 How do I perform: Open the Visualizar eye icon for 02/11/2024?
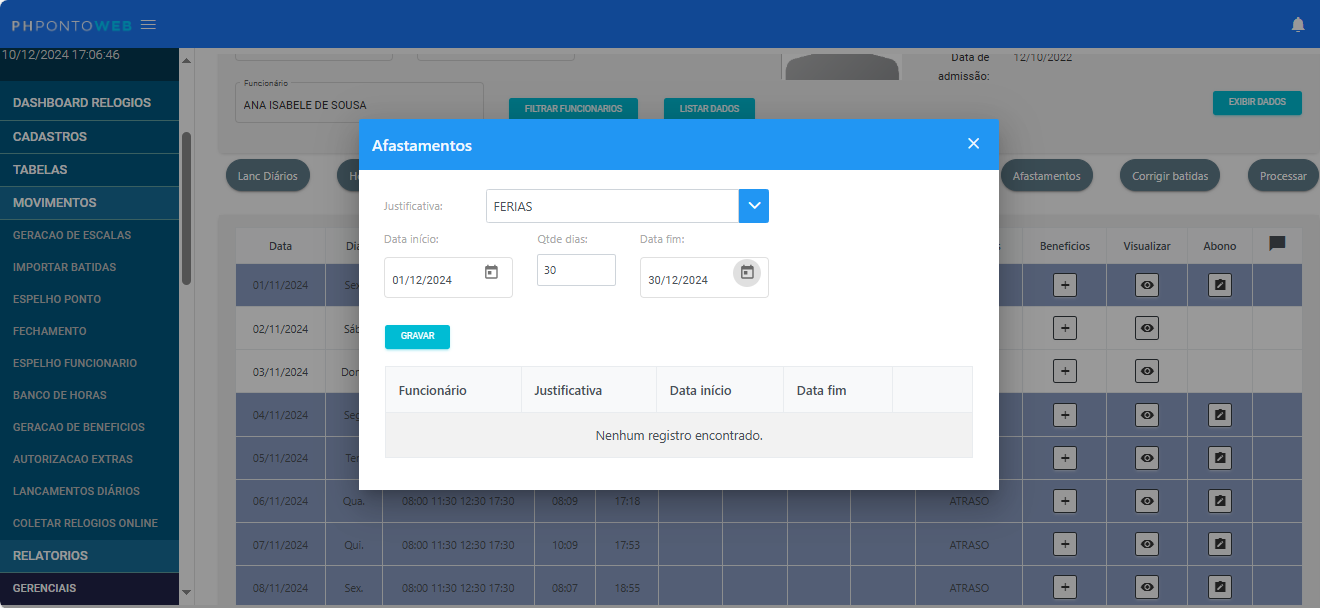[1146, 328]
